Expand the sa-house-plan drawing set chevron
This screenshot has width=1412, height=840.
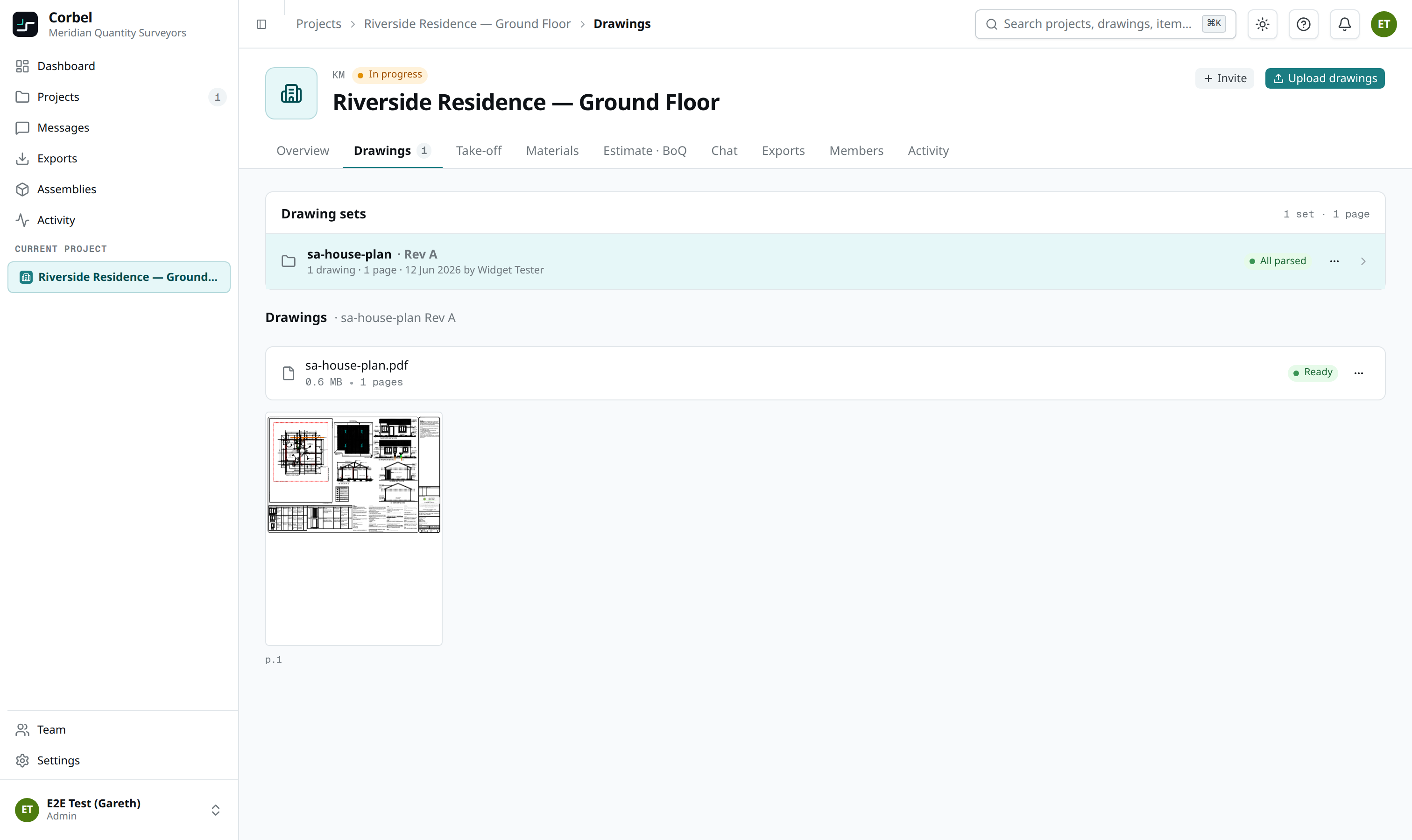(x=1363, y=261)
